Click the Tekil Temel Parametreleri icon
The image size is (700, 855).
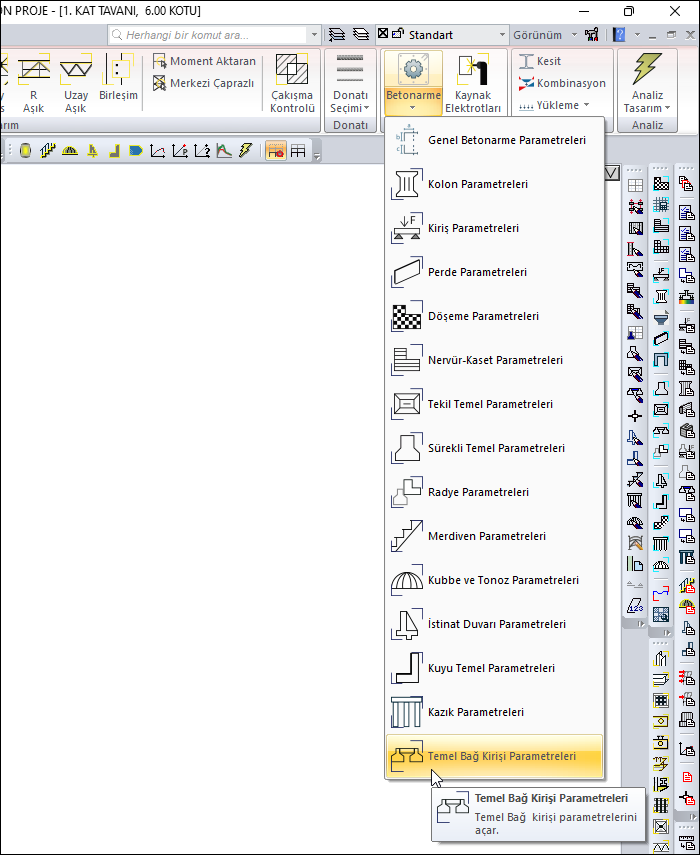tap(406, 405)
